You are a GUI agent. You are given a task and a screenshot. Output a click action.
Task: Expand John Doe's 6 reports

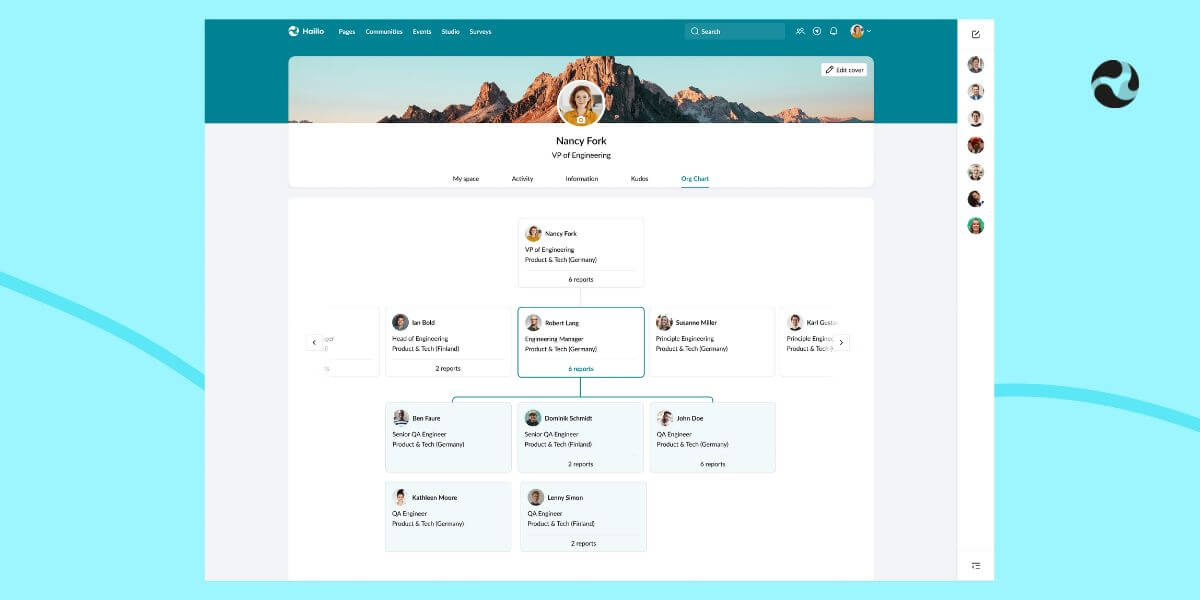pos(713,464)
